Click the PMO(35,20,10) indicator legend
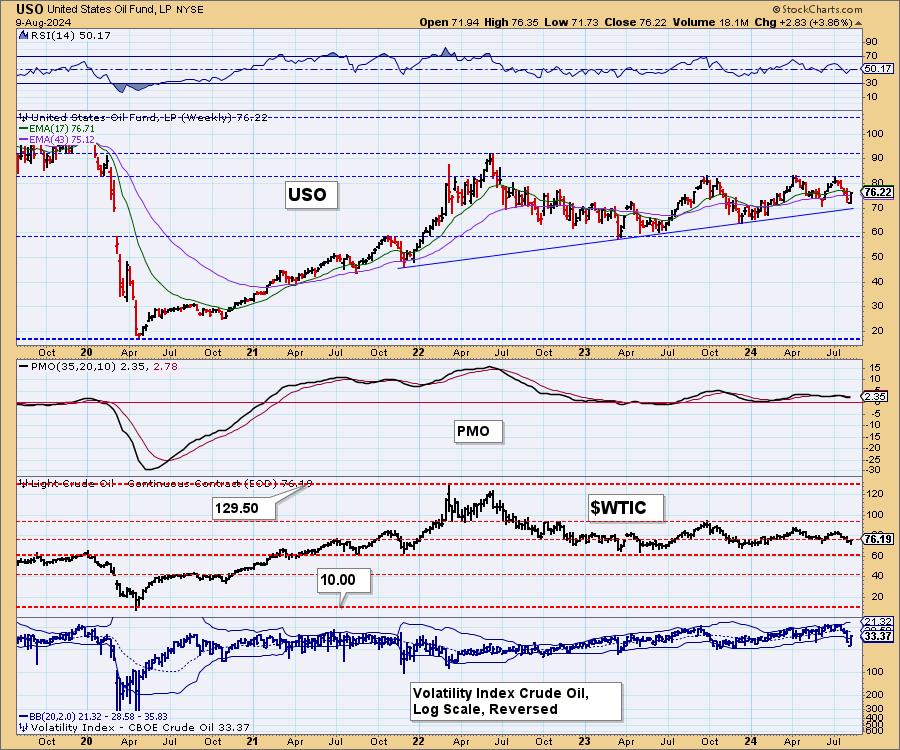The image size is (900, 750). [x=98, y=366]
